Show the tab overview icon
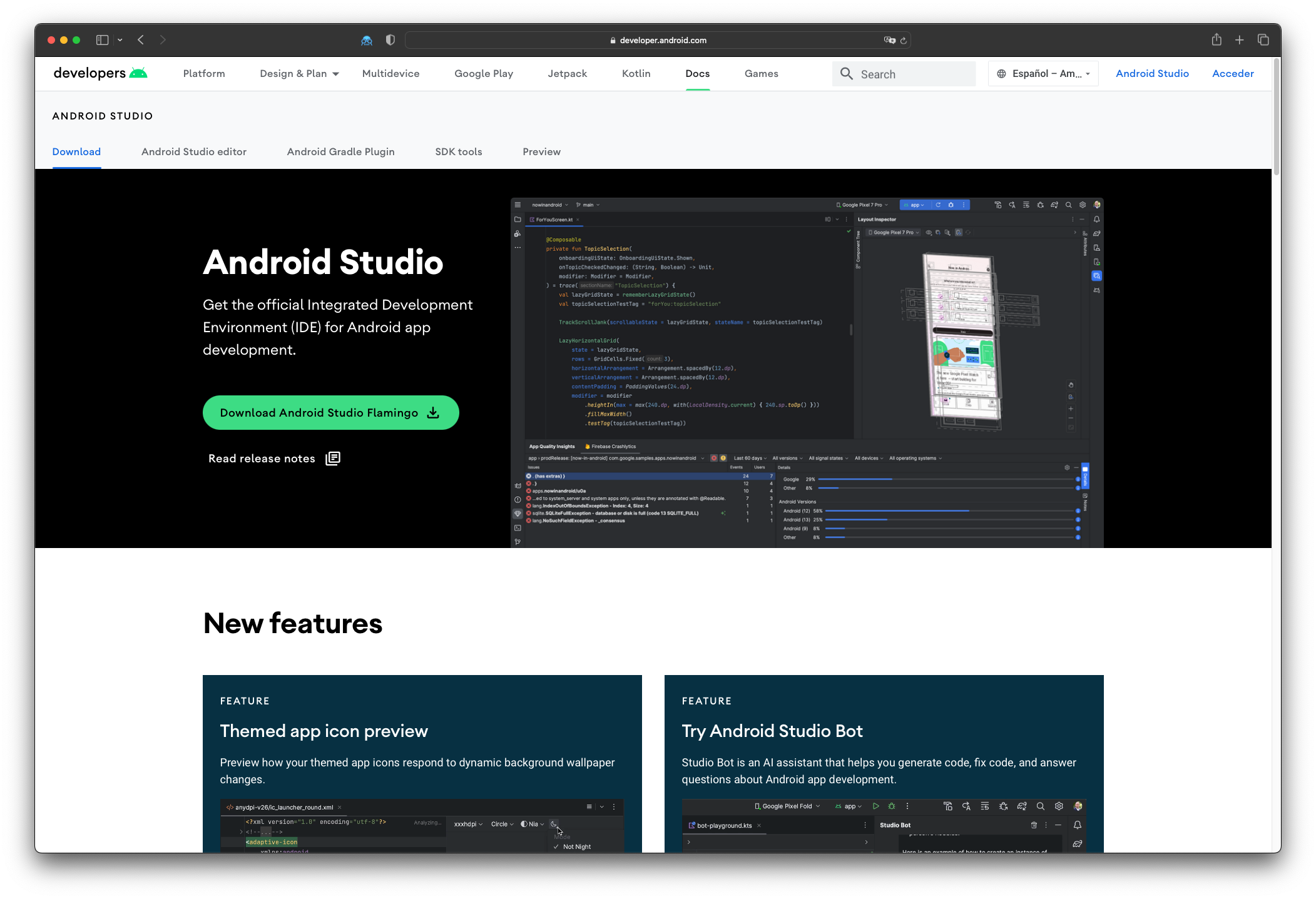The image size is (1316, 899). click(x=1263, y=40)
